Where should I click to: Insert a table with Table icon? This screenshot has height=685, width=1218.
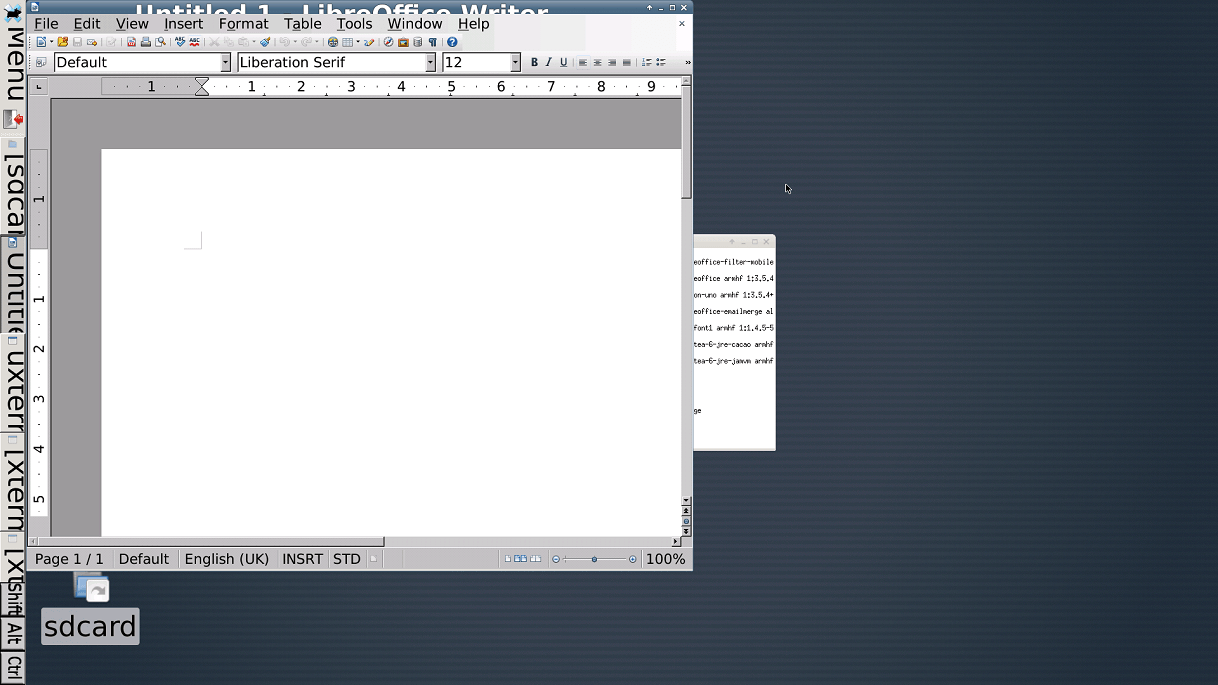tap(347, 42)
